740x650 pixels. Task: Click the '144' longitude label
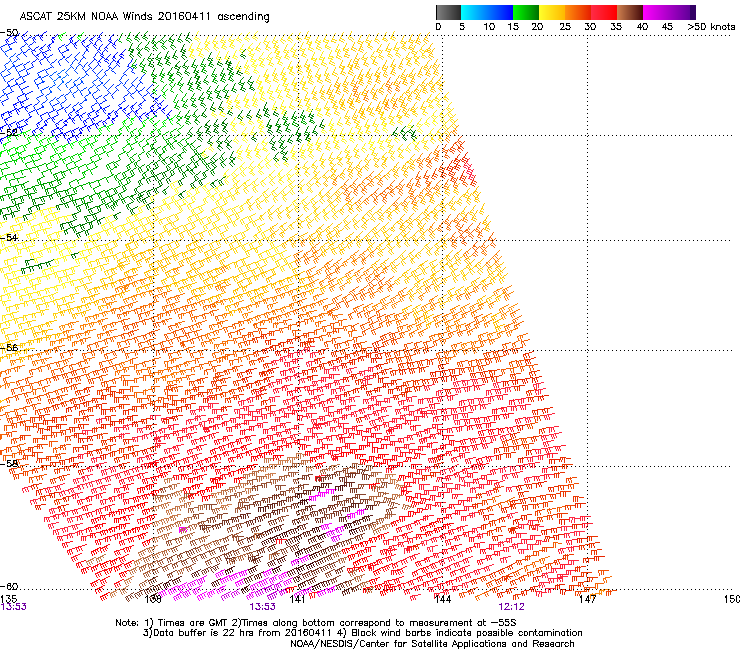[x=443, y=599]
